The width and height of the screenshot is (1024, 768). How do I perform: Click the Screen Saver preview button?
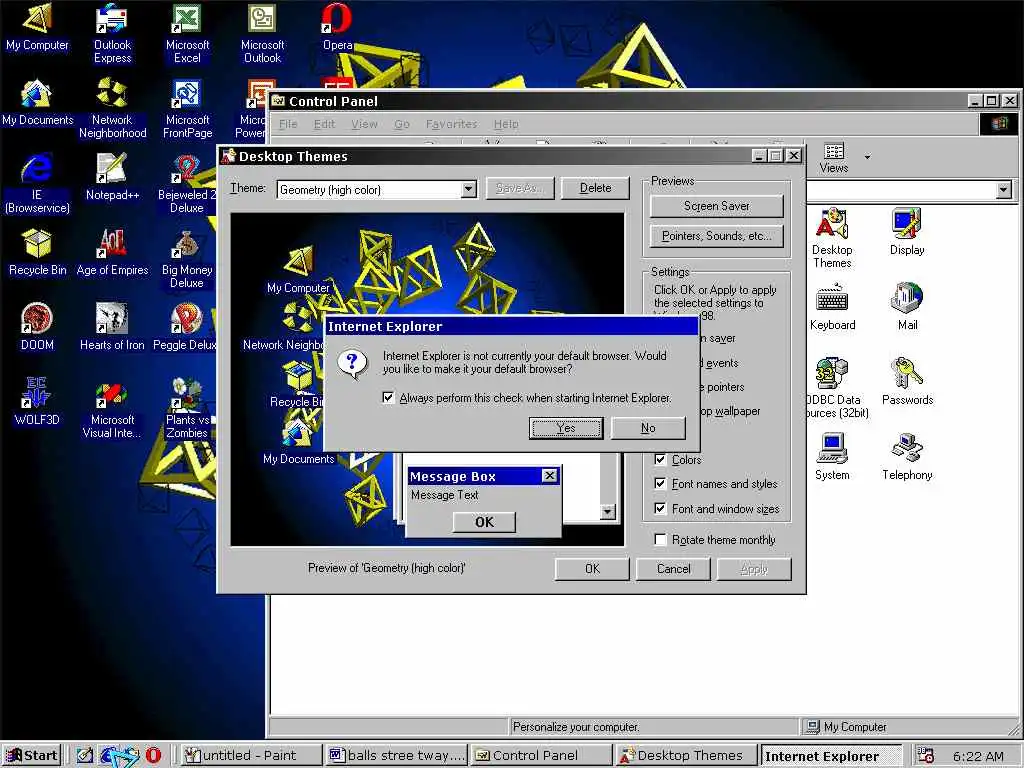[716, 206]
